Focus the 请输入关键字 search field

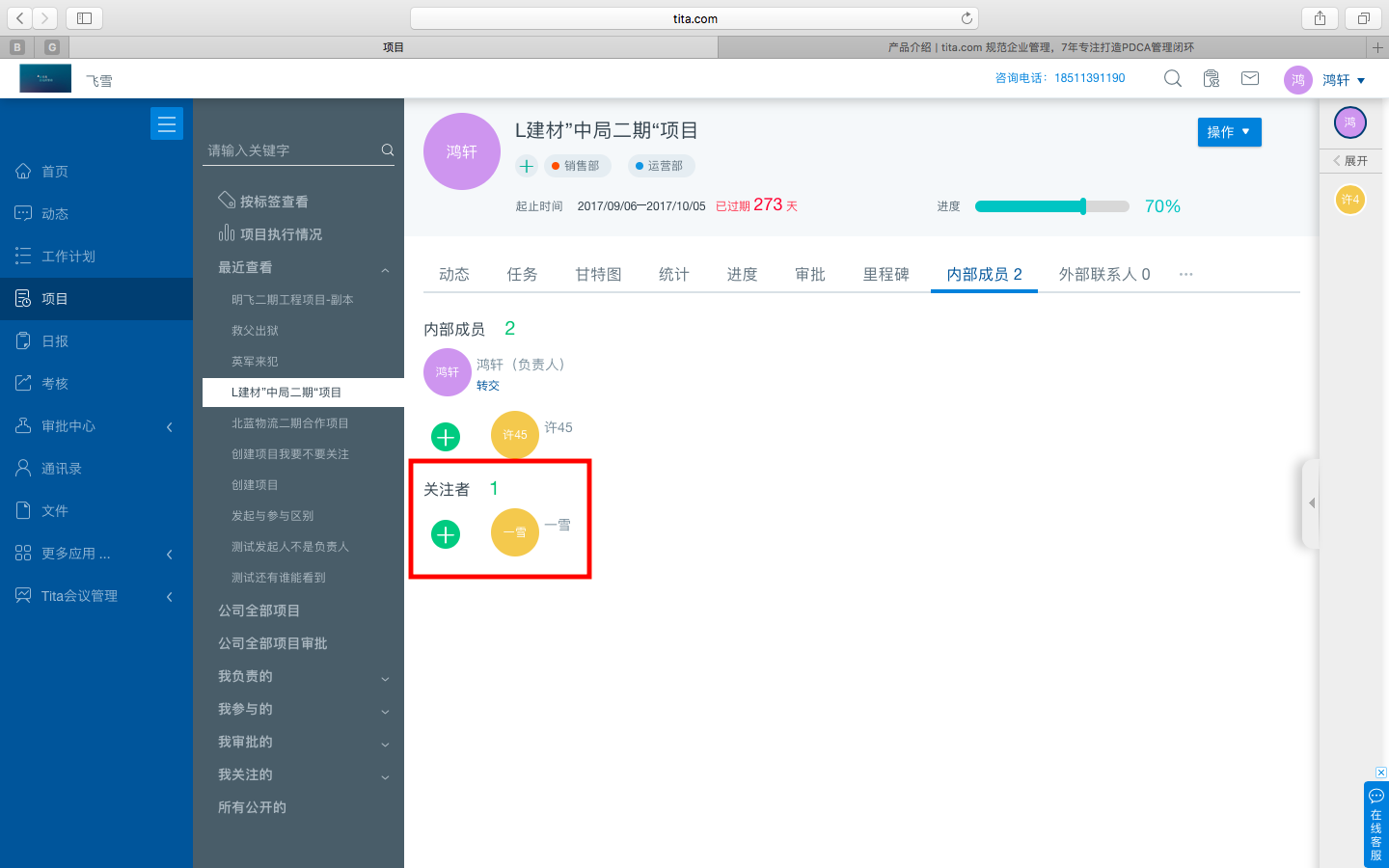tap(292, 150)
